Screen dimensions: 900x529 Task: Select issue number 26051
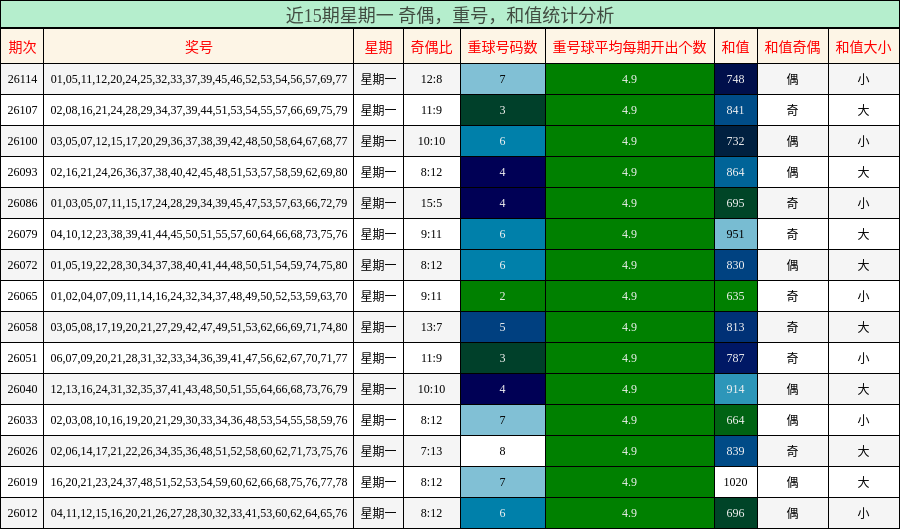tap(22, 358)
